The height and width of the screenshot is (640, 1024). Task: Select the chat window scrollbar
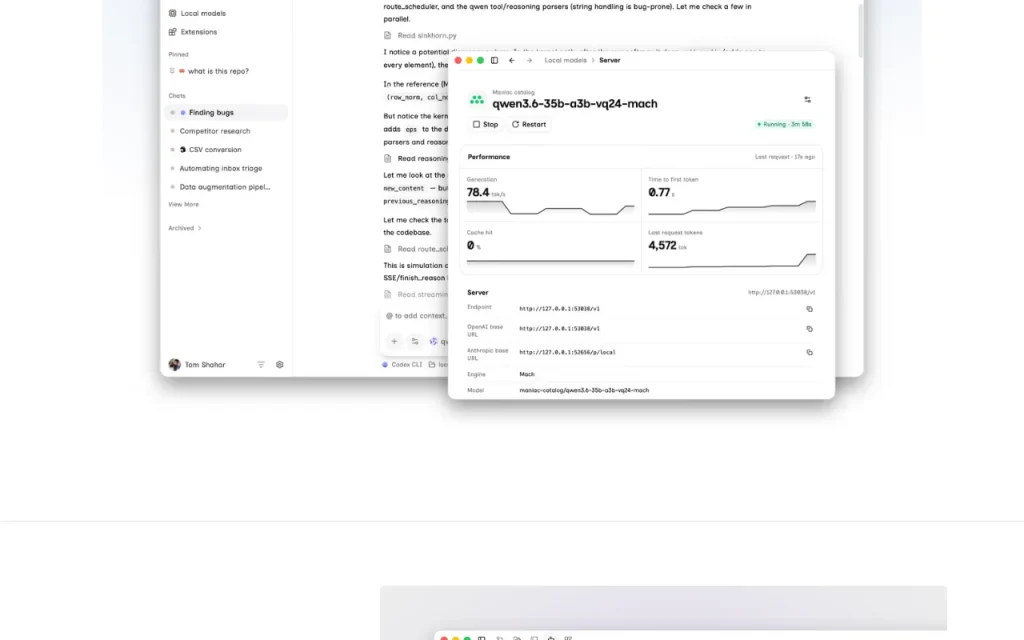click(x=861, y=29)
